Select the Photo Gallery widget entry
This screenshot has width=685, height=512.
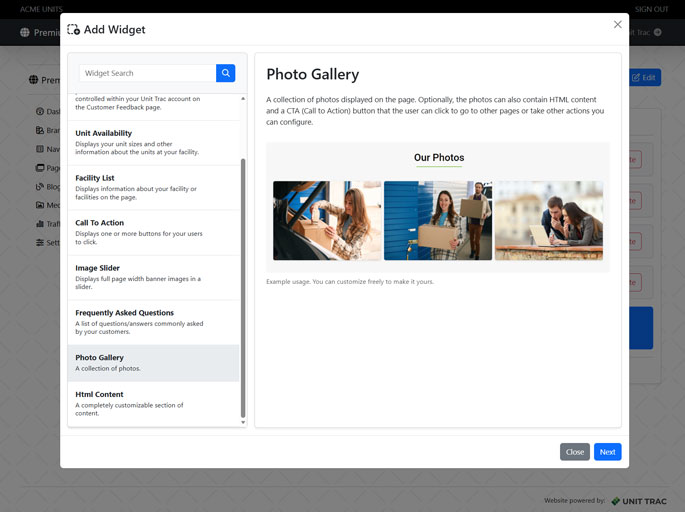click(153, 363)
